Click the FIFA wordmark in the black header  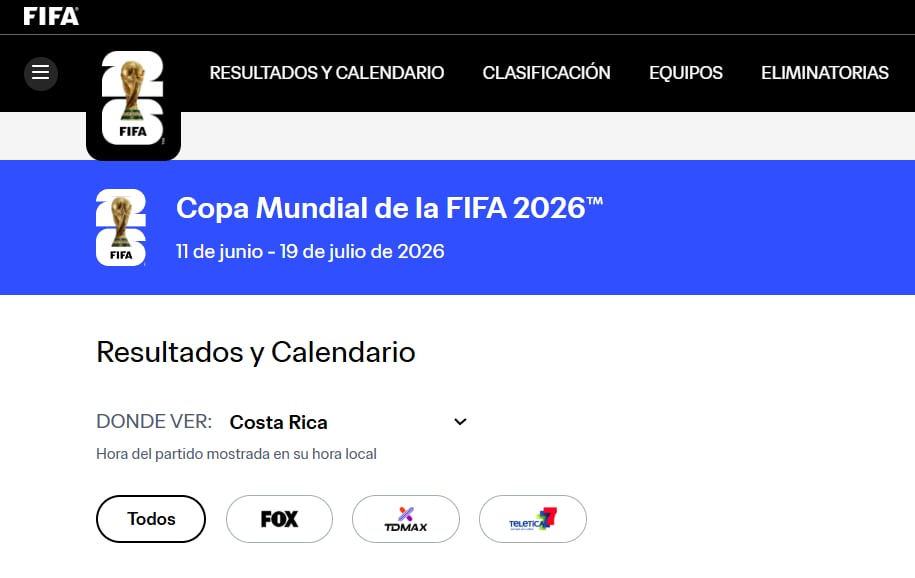click(x=49, y=16)
